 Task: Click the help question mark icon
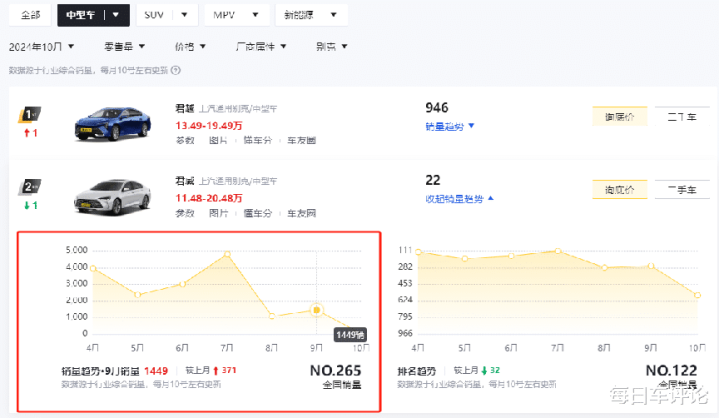click(176, 70)
